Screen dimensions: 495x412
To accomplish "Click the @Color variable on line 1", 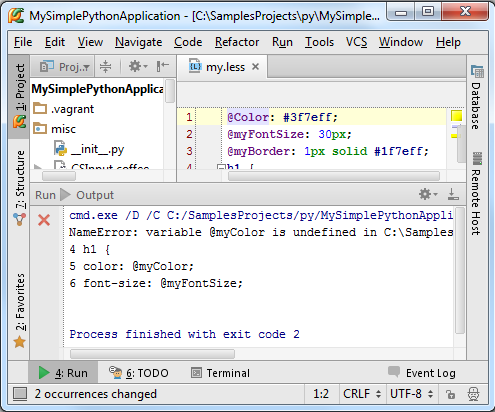I will (x=248, y=117).
